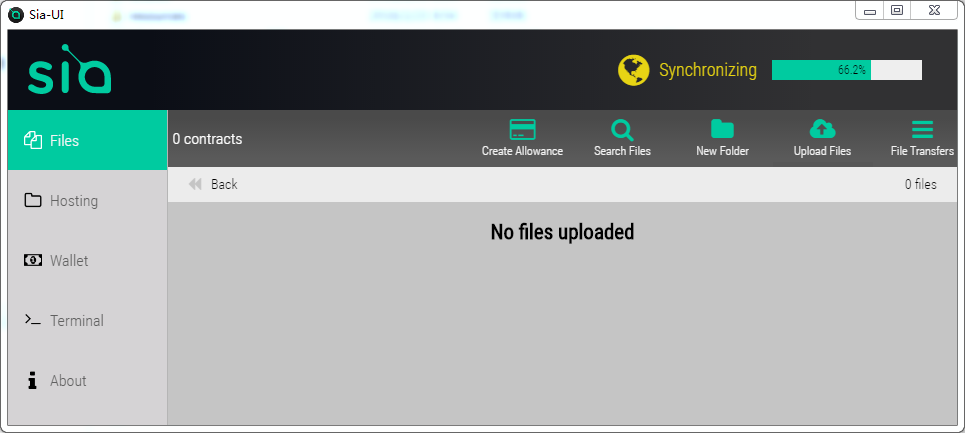The width and height of the screenshot is (965, 433).
Task: Click the New Folder label
Action: 723,151
